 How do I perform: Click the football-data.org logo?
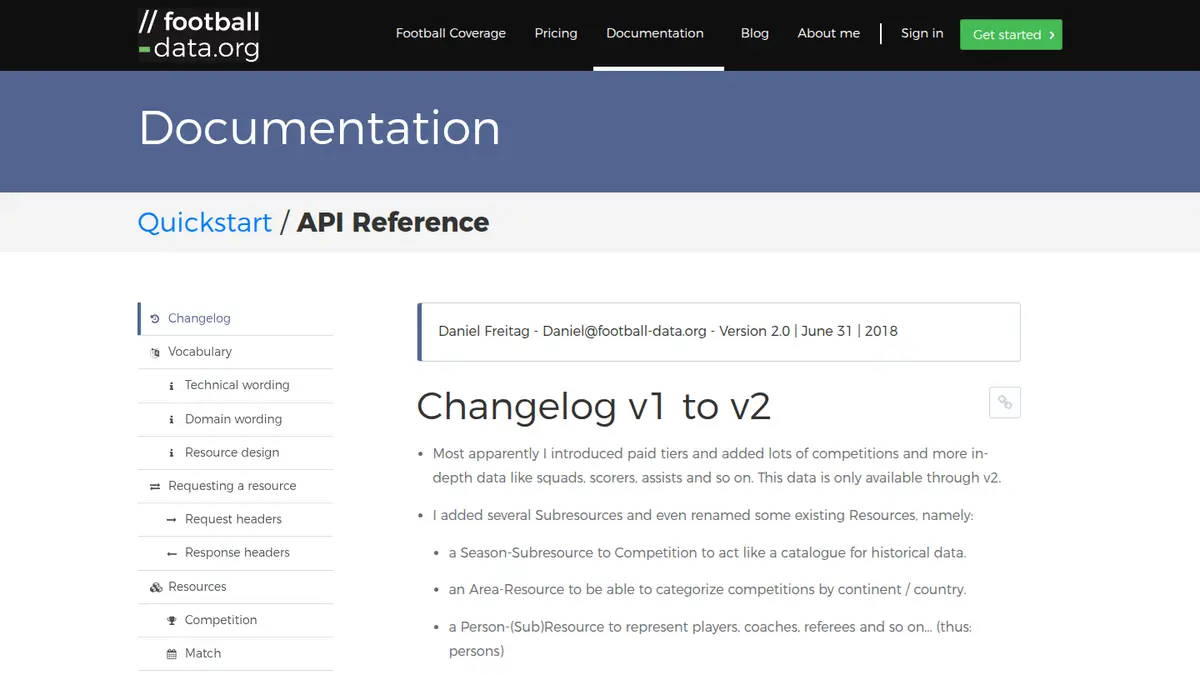point(199,35)
